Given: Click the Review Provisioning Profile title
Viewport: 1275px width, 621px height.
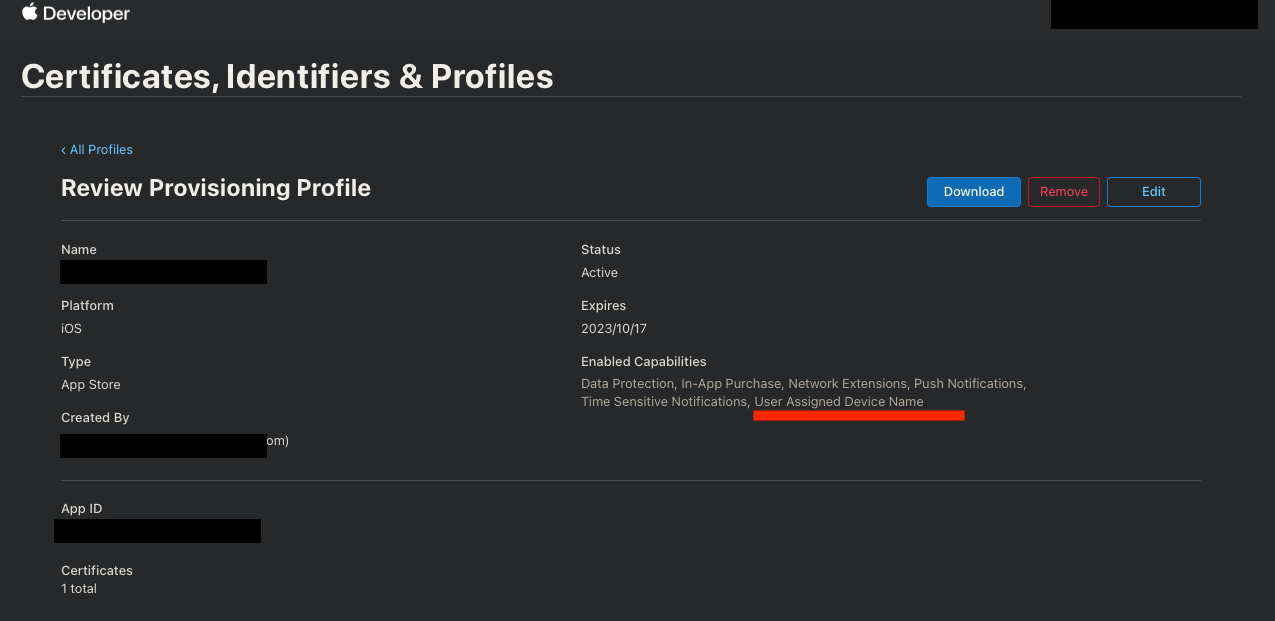Looking at the screenshot, I should coord(216,188).
